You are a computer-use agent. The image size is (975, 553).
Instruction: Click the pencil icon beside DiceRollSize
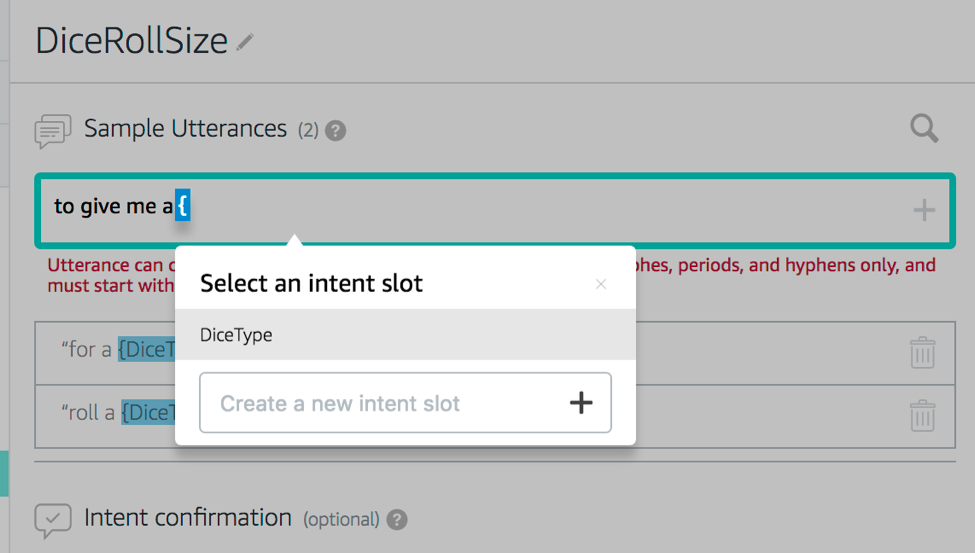click(x=246, y=43)
